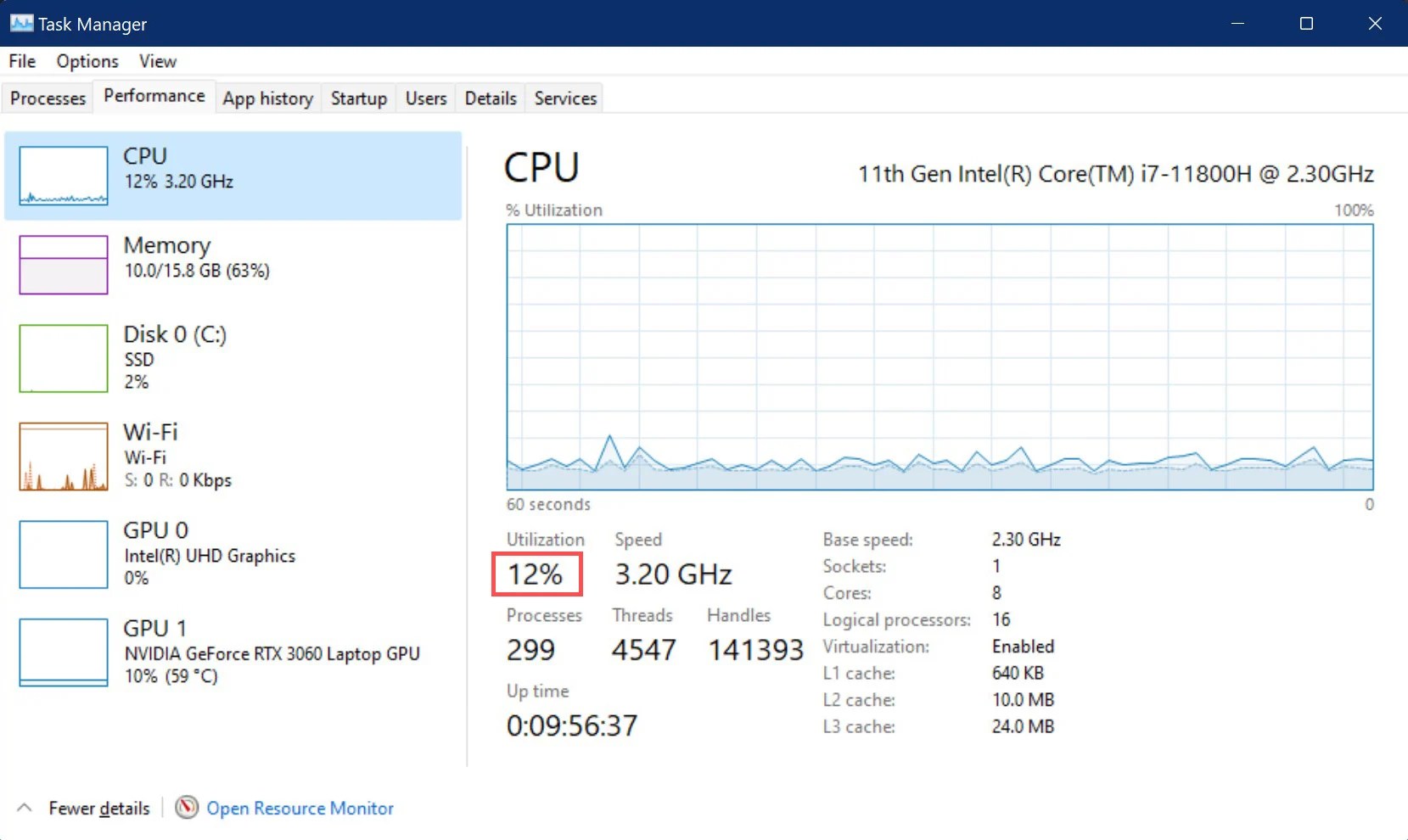Click the Fewer details button
This screenshot has height=840, width=1408.
(x=99, y=808)
